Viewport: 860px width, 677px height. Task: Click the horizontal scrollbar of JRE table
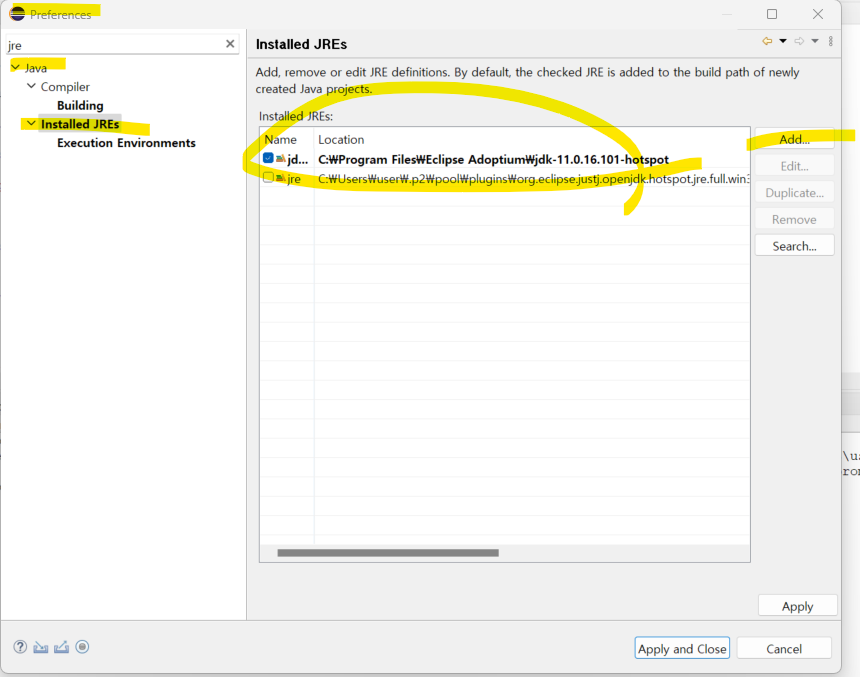coord(388,552)
